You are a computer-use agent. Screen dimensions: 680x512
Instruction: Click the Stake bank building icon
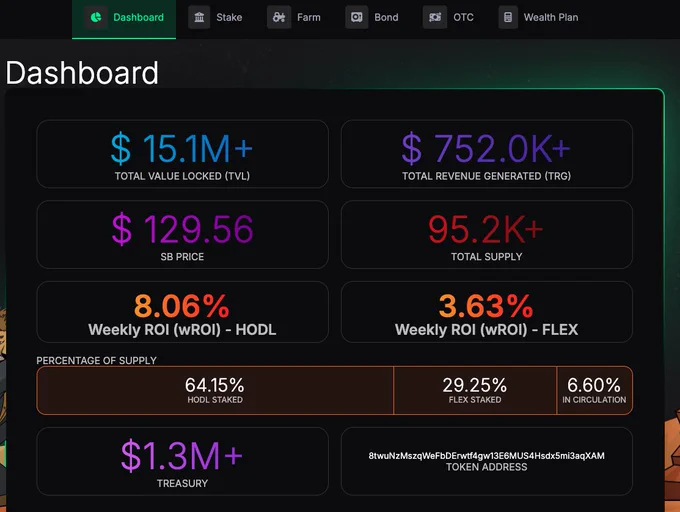pyautogui.click(x=199, y=17)
